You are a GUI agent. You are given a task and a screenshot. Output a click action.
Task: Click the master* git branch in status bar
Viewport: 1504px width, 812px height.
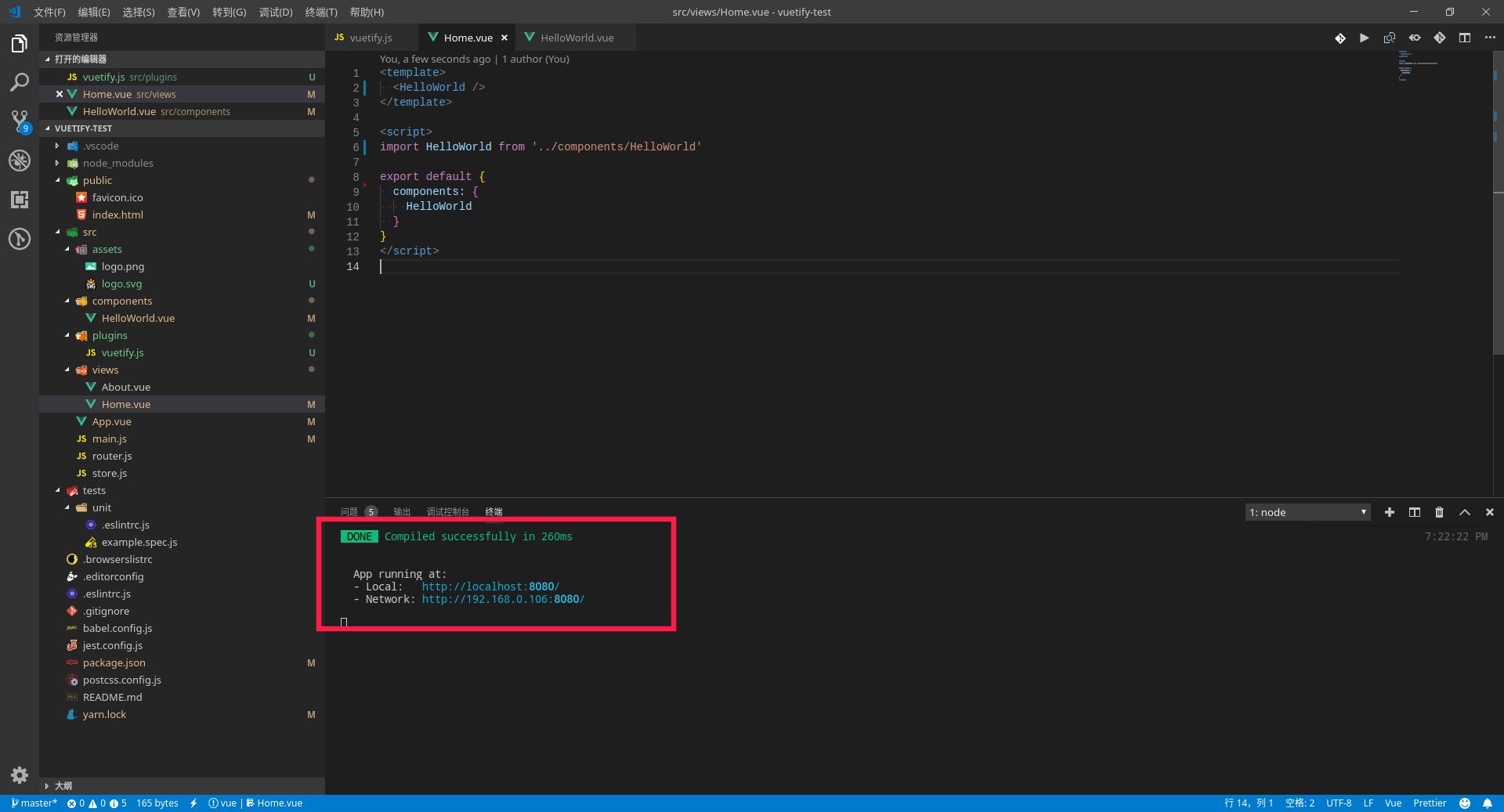pyautogui.click(x=34, y=803)
